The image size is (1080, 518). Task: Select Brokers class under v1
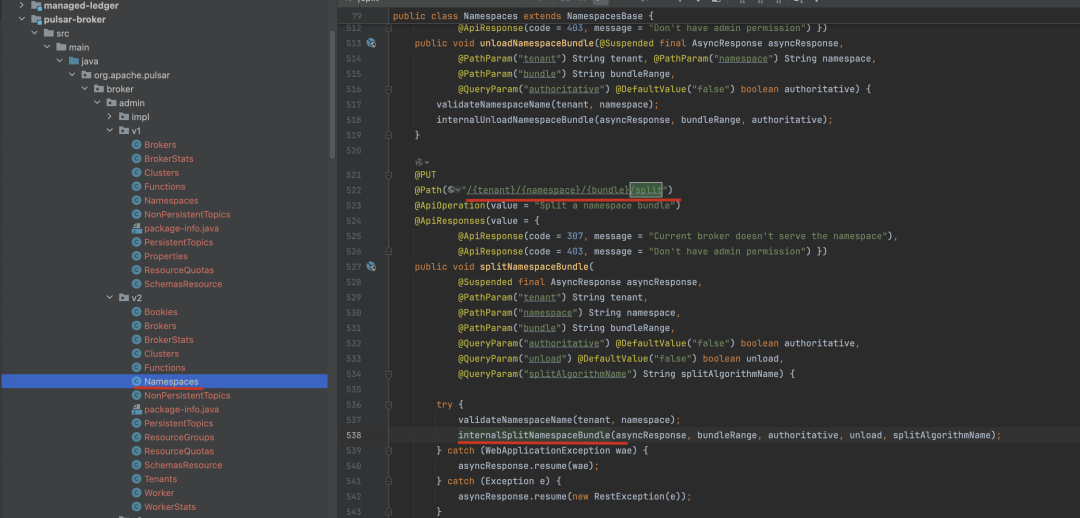[160, 145]
